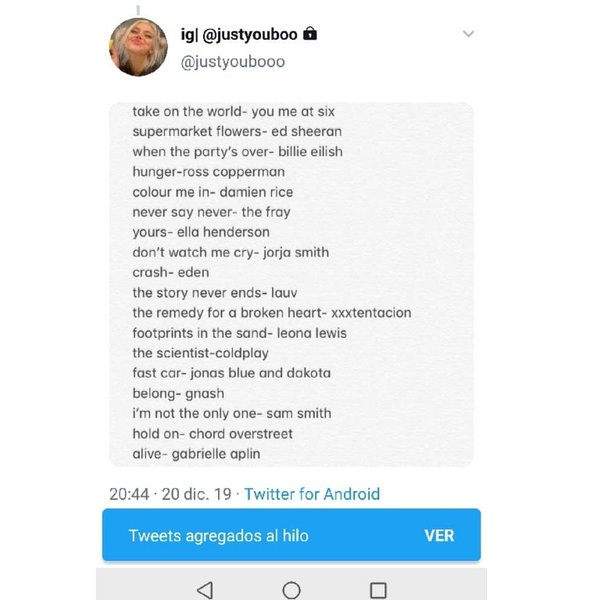600x600 pixels.
Task: Open the tweet options chevron menu
Action: [467, 34]
